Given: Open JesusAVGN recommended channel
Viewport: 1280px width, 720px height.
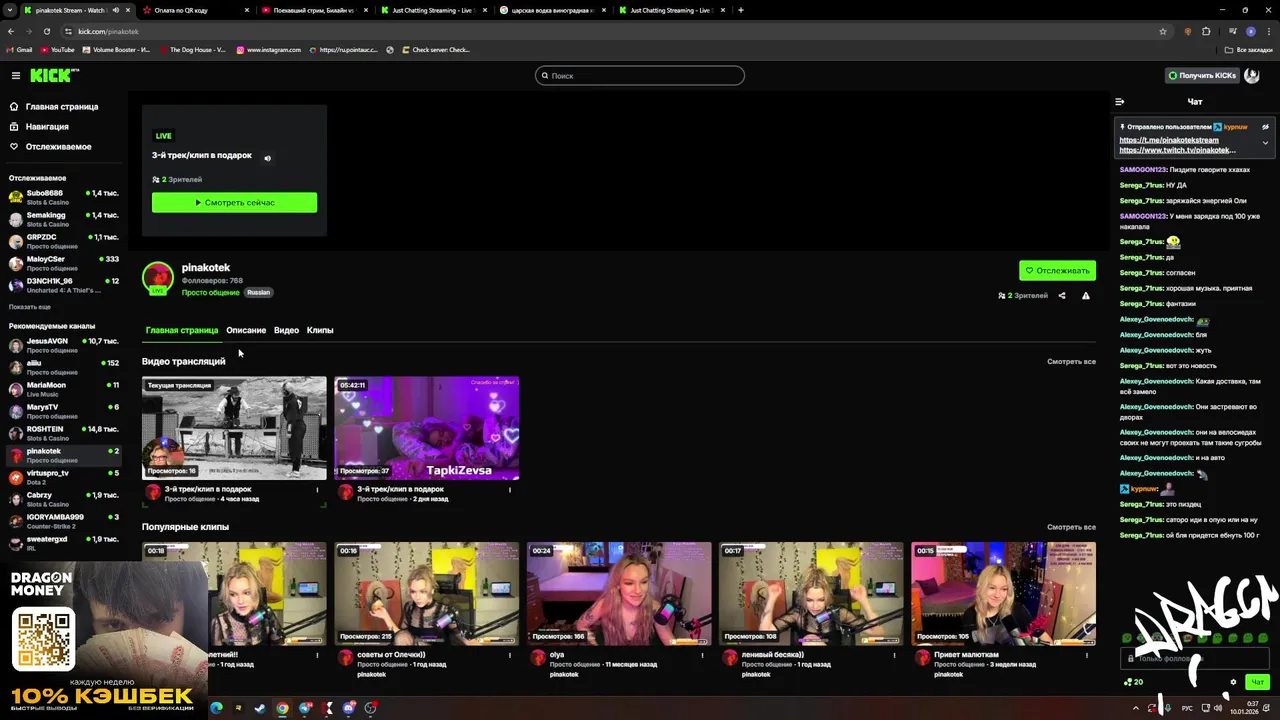Looking at the screenshot, I should (x=64, y=345).
